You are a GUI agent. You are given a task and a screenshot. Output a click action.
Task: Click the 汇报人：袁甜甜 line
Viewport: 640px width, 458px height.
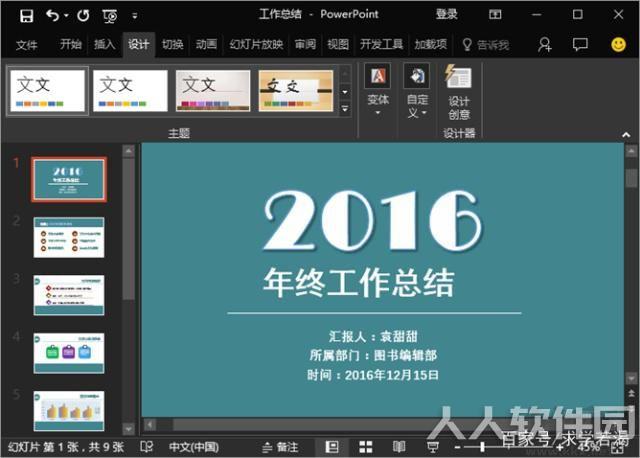point(373,336)
